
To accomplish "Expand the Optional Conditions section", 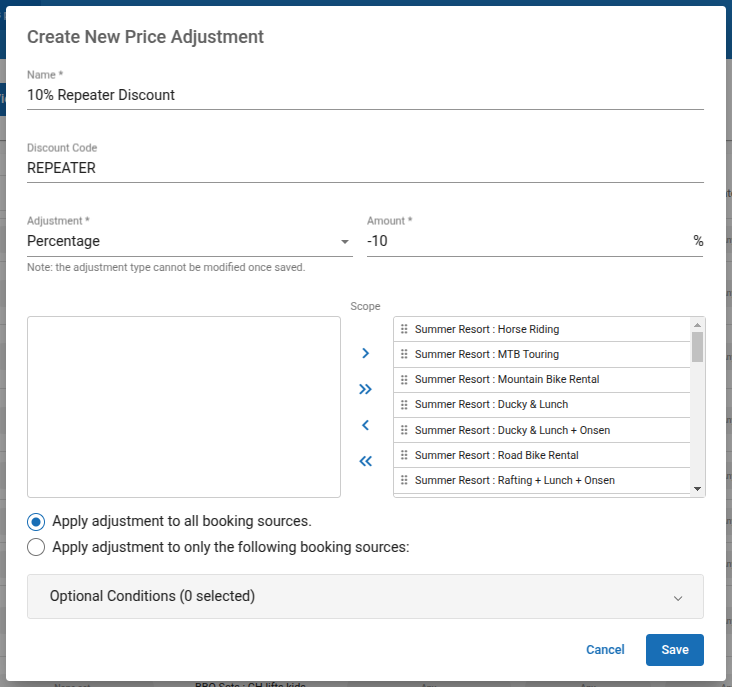I will (365, 596).
